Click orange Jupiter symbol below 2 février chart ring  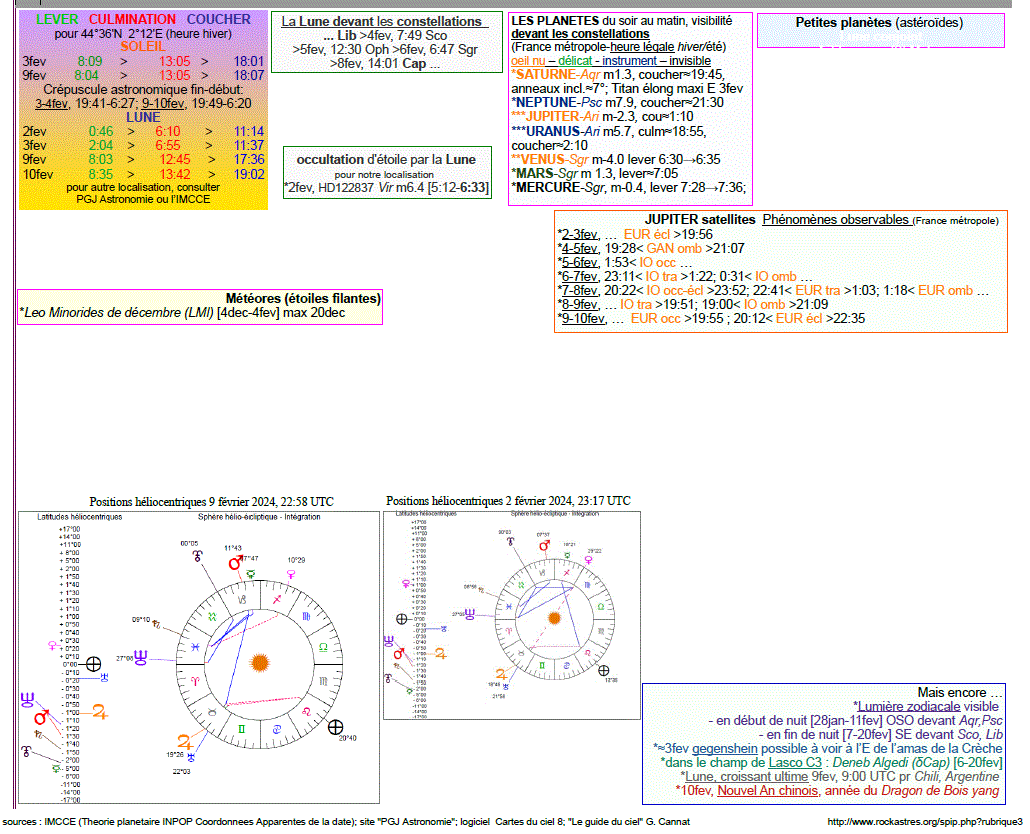pos(501,674)
